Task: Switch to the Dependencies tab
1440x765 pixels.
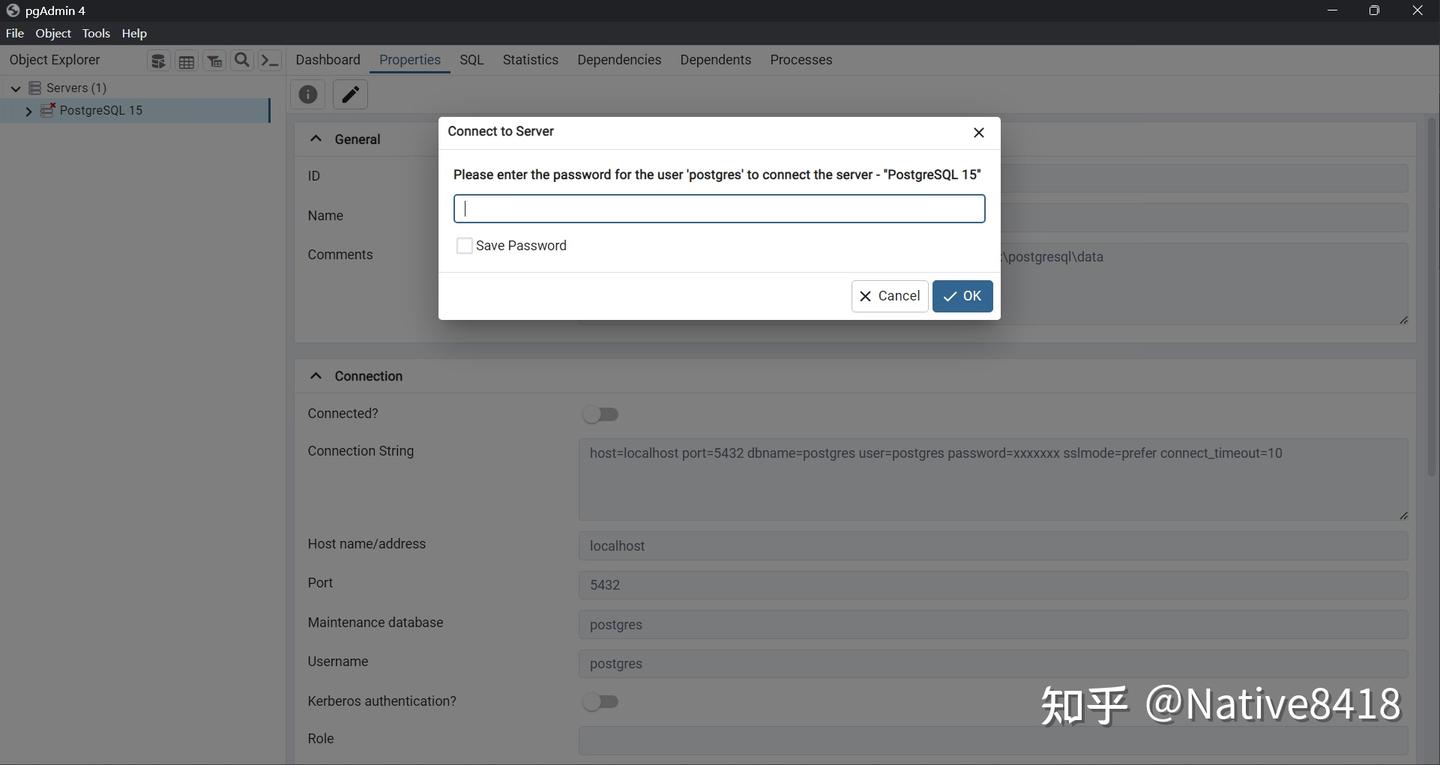Action: [619, 60]
